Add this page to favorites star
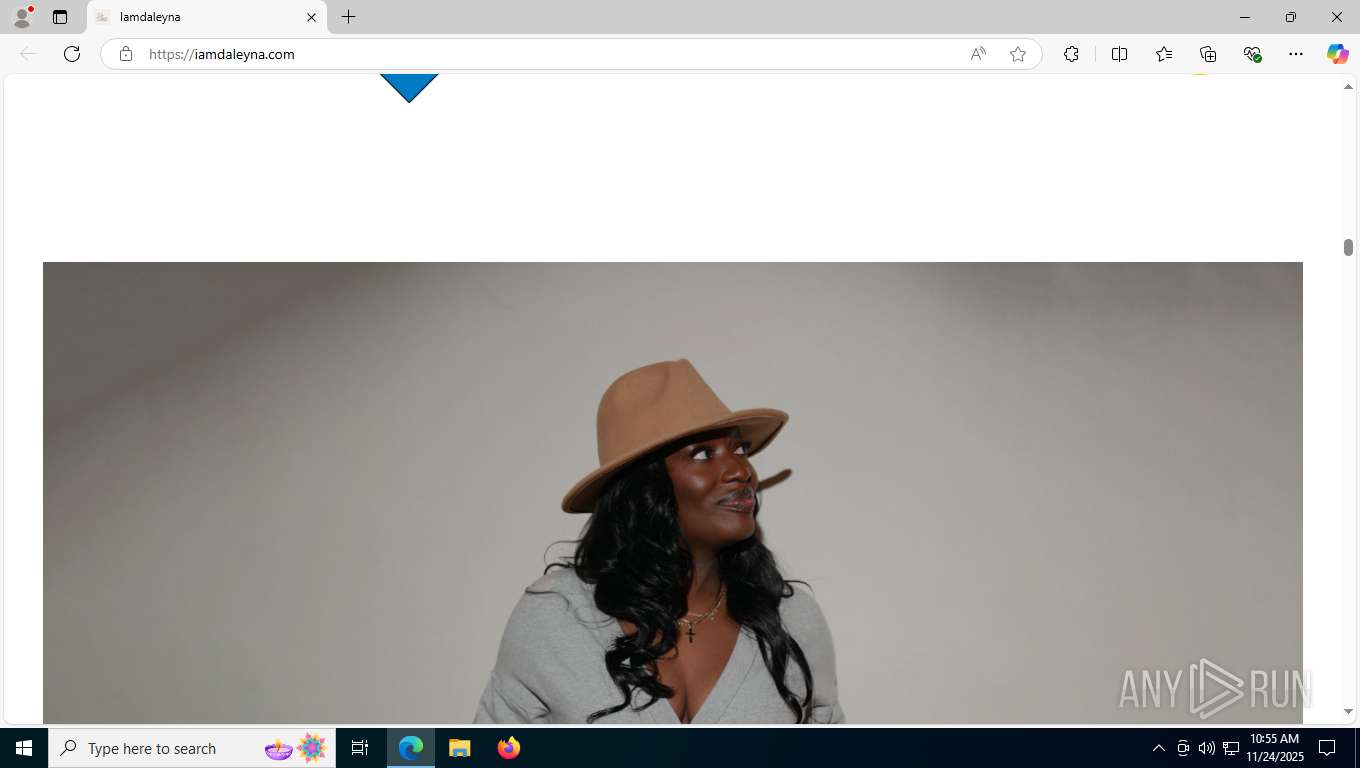 pos(1018,54)
